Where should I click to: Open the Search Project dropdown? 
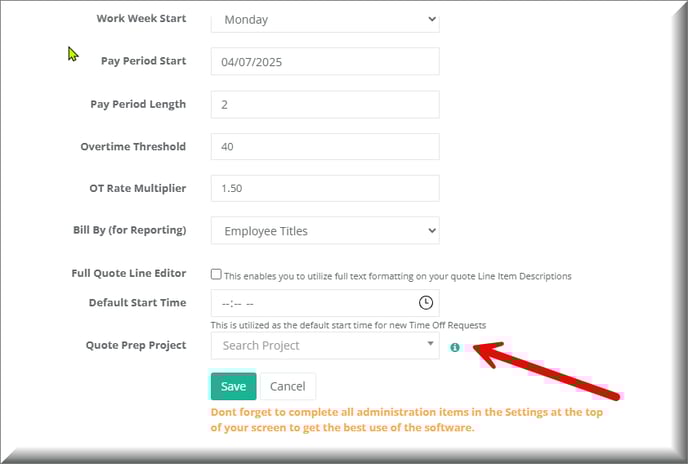tap(325, 345)
